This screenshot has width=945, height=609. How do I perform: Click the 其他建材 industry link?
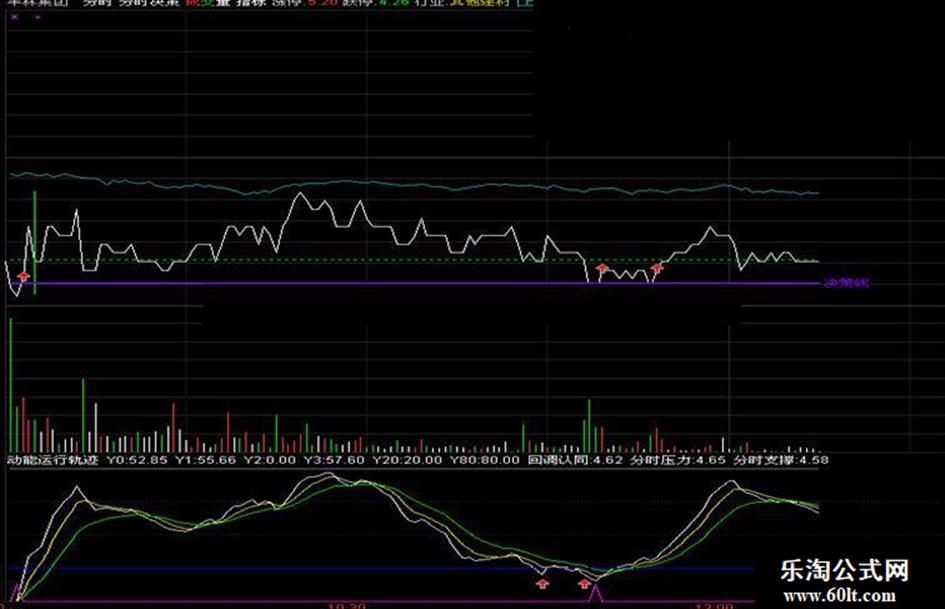[478, 4]
